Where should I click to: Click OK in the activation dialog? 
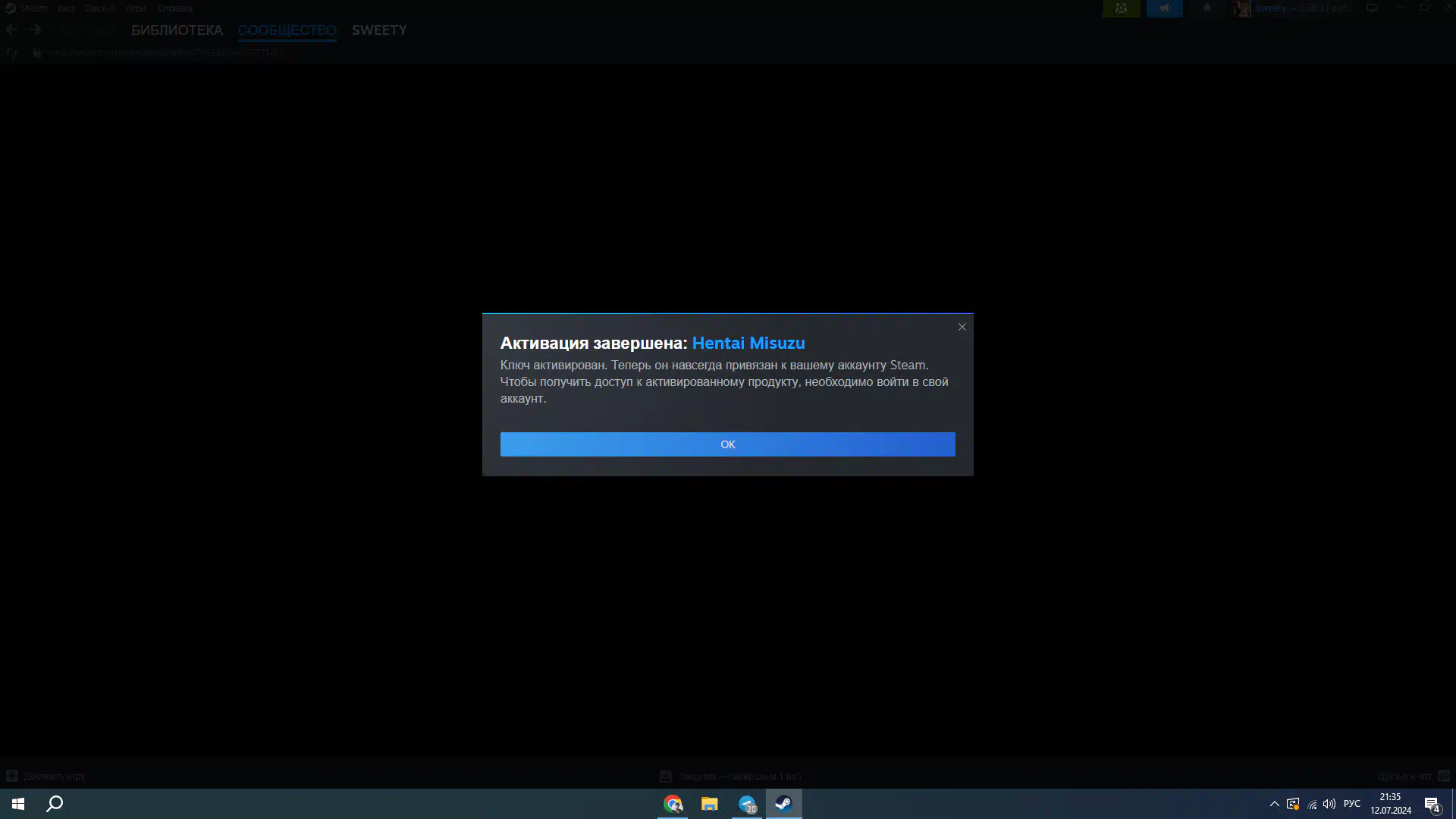click(727, 444)
